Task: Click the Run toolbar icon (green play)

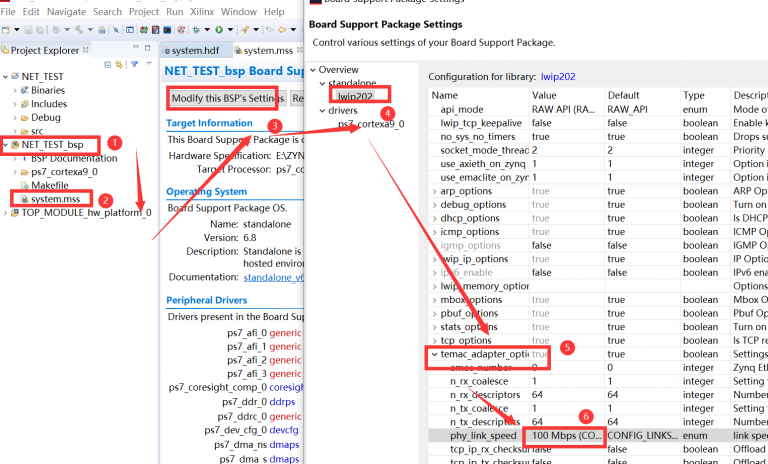Action: [219, 30]
